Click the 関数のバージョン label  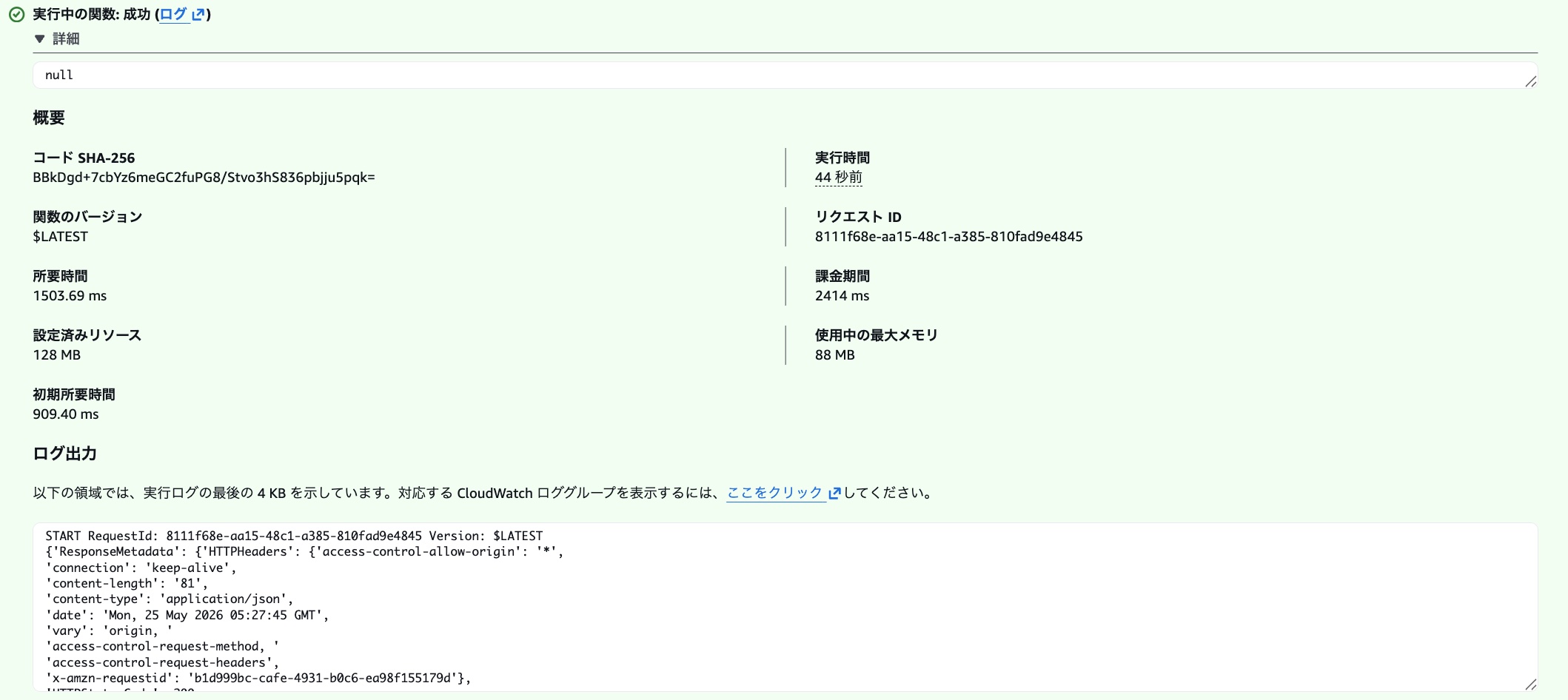pyautogui.click(x=87, y=217)
